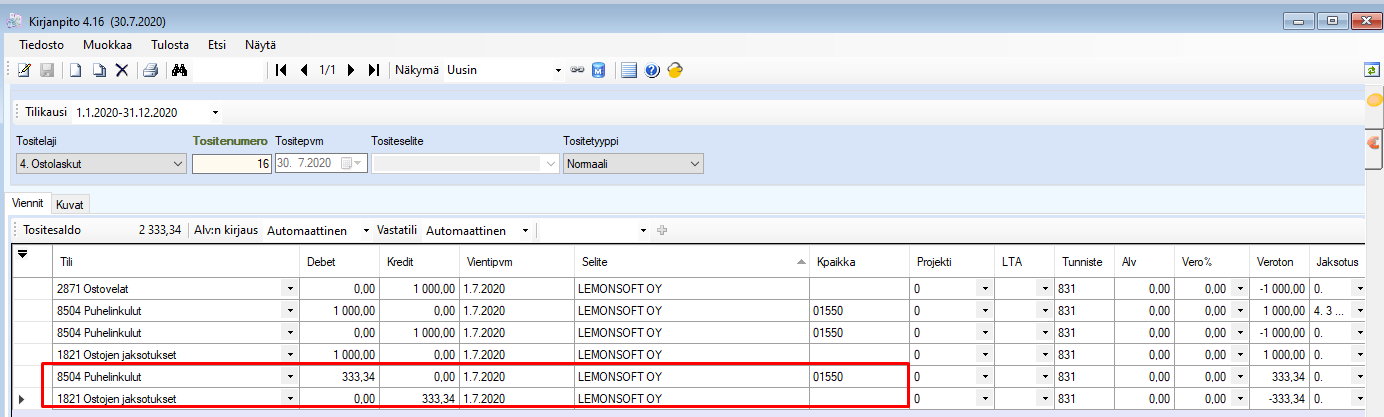Go to next record arrow

tap(351, 70)
